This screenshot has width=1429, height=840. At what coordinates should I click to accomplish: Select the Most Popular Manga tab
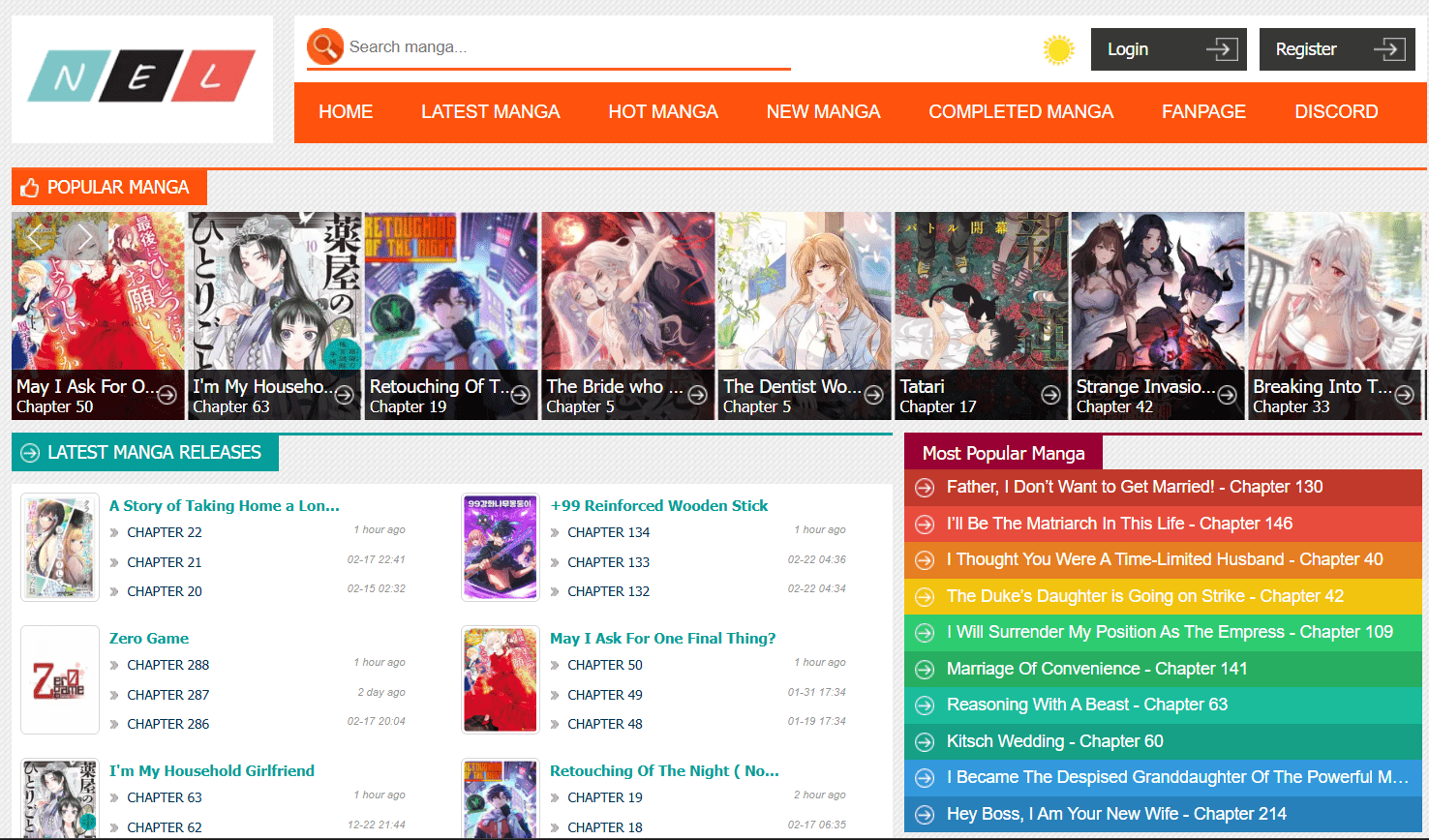1003,453
